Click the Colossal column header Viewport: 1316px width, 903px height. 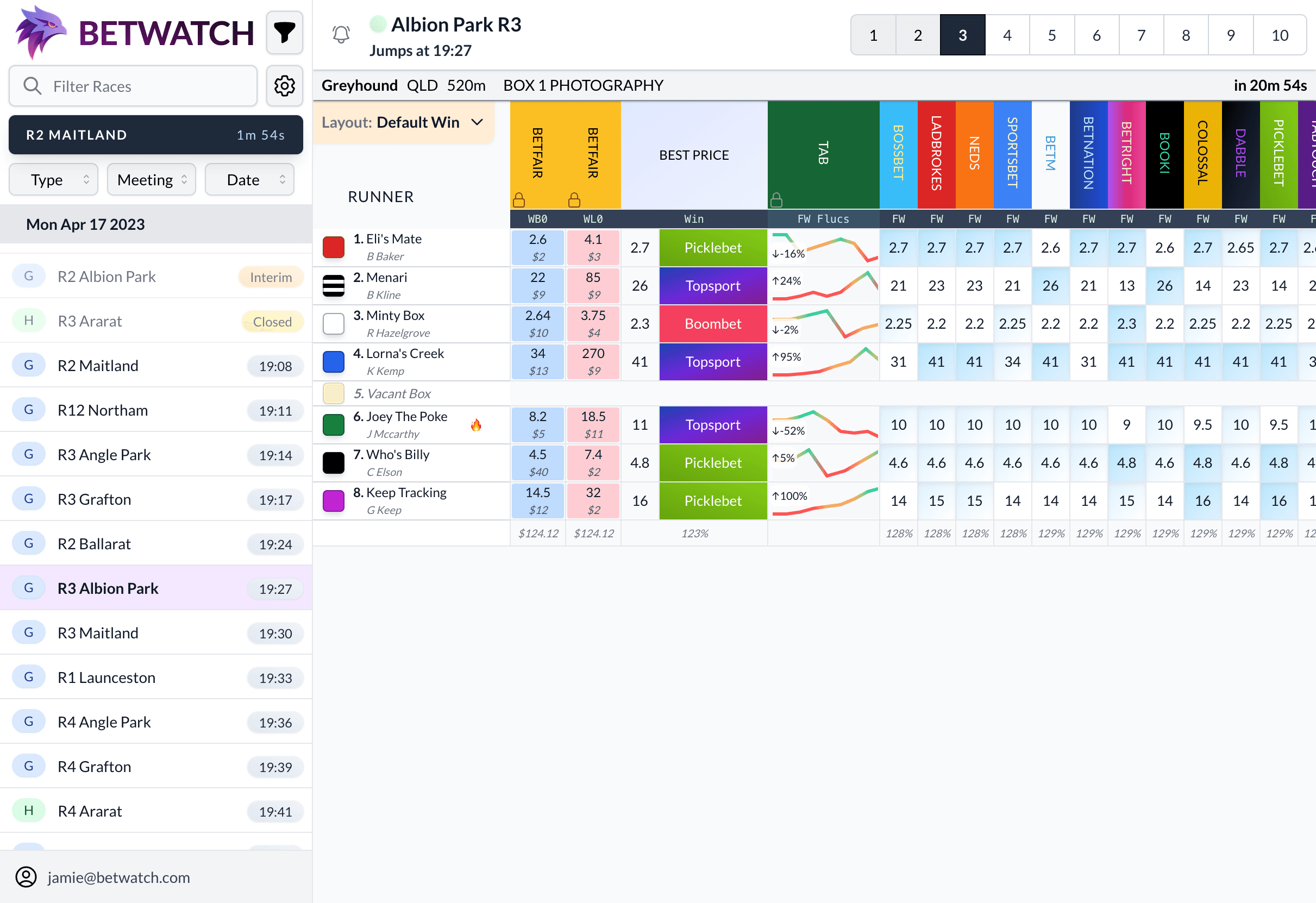pyautogui.click(x=1203, y=154)
